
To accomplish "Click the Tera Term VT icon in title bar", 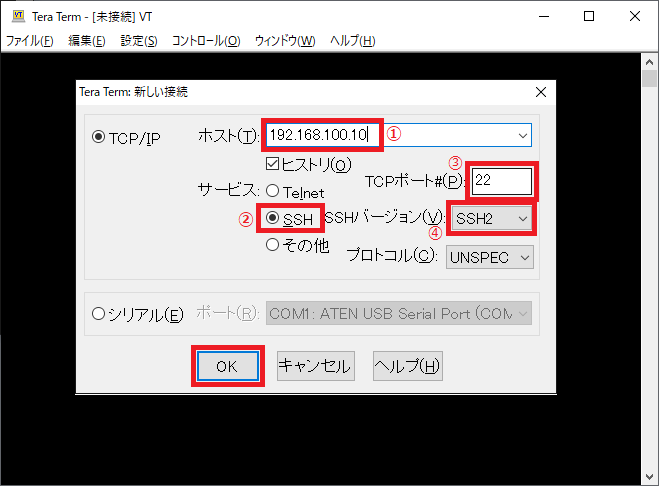I will (x=18, y=16).
